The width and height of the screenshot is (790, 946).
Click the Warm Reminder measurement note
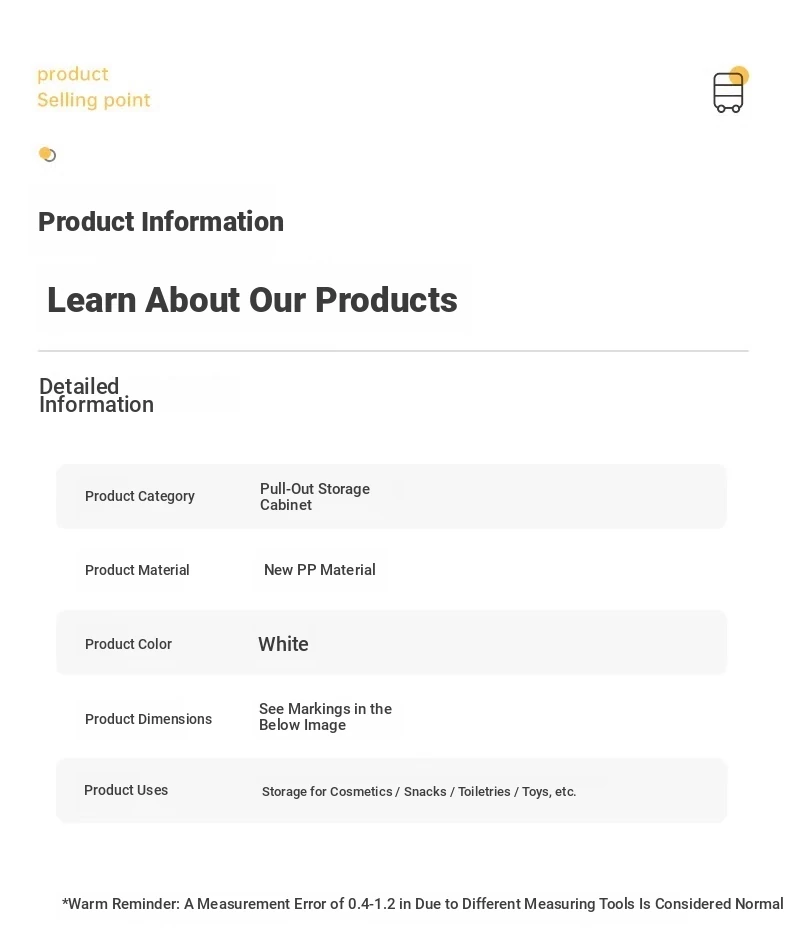(422, 904)
